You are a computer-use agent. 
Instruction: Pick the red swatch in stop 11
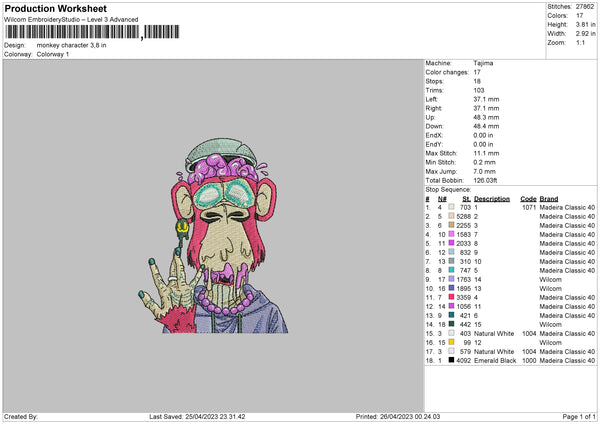(x=452, y=297)
